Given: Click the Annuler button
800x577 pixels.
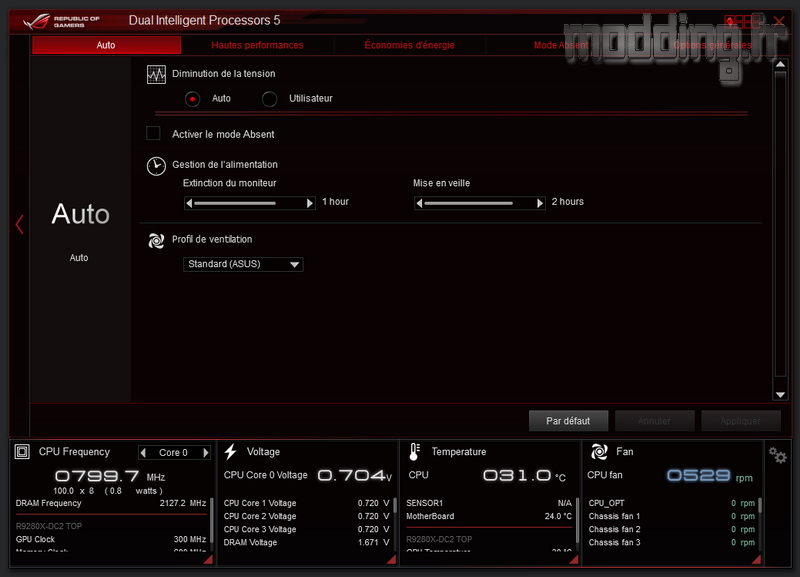Looking at the screenshot, I should pos(655,421).
